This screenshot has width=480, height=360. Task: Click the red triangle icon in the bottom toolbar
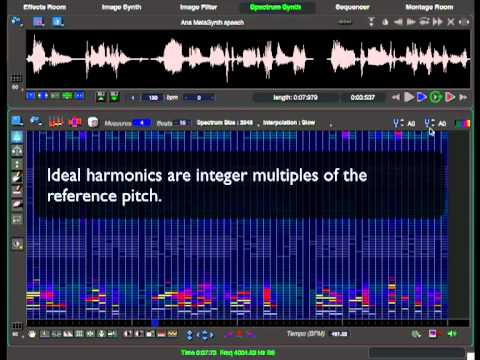[239, 333]
